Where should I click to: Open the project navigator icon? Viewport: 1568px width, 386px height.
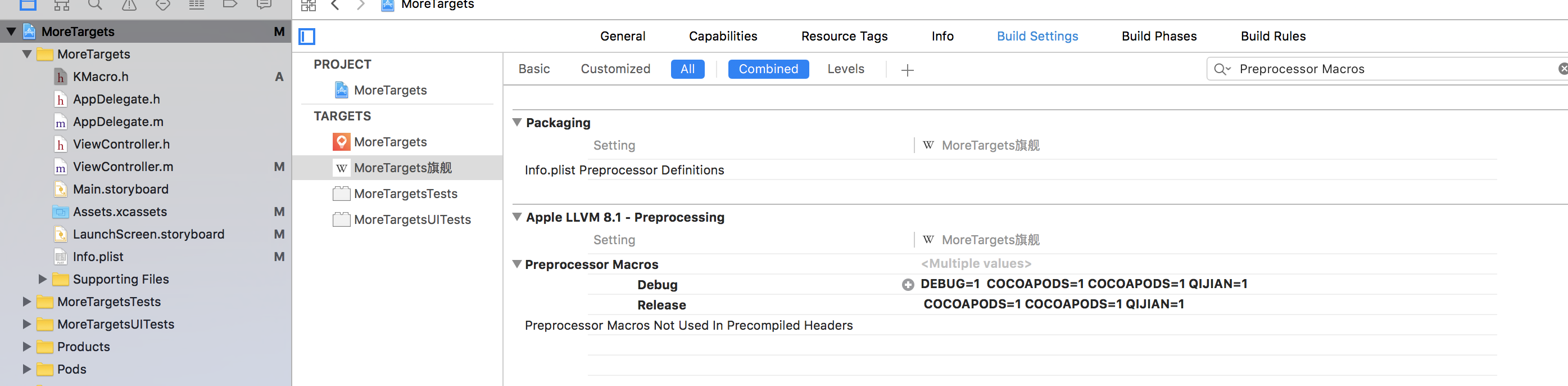28,5
